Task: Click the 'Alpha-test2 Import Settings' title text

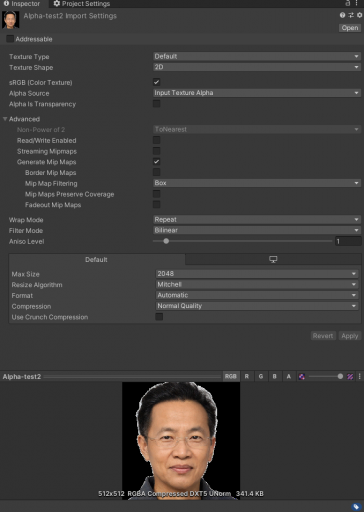Action: coord(70,16)
